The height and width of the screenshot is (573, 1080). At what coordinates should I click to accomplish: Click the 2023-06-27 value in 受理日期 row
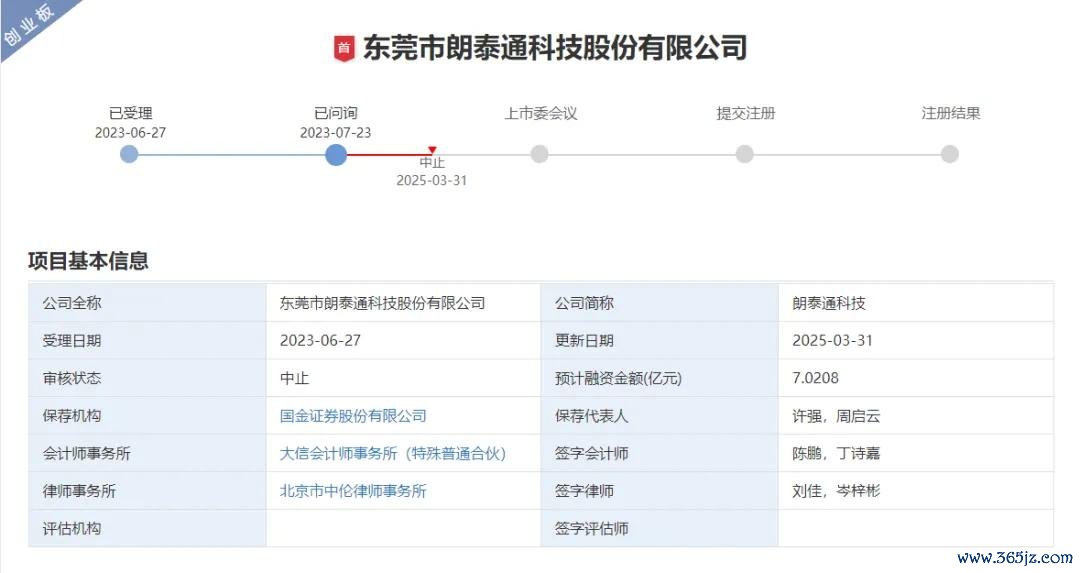[x=320, y=341]
